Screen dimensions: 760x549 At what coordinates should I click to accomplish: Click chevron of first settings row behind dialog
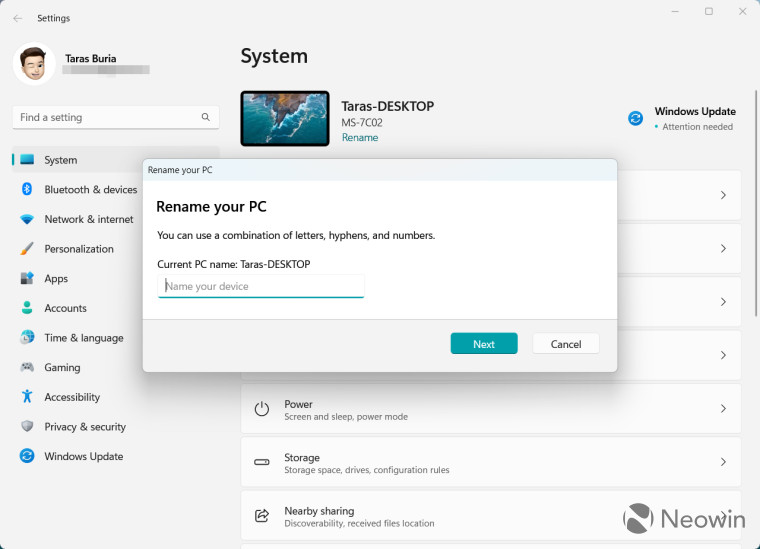coord(723,195)
